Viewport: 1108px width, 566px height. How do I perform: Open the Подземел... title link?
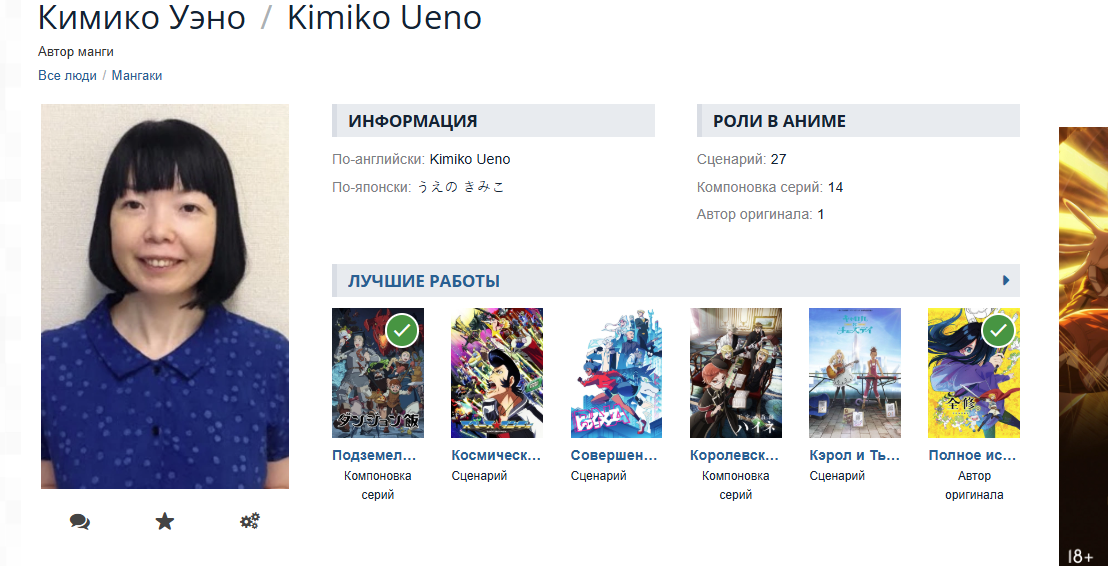click(374, 456)
